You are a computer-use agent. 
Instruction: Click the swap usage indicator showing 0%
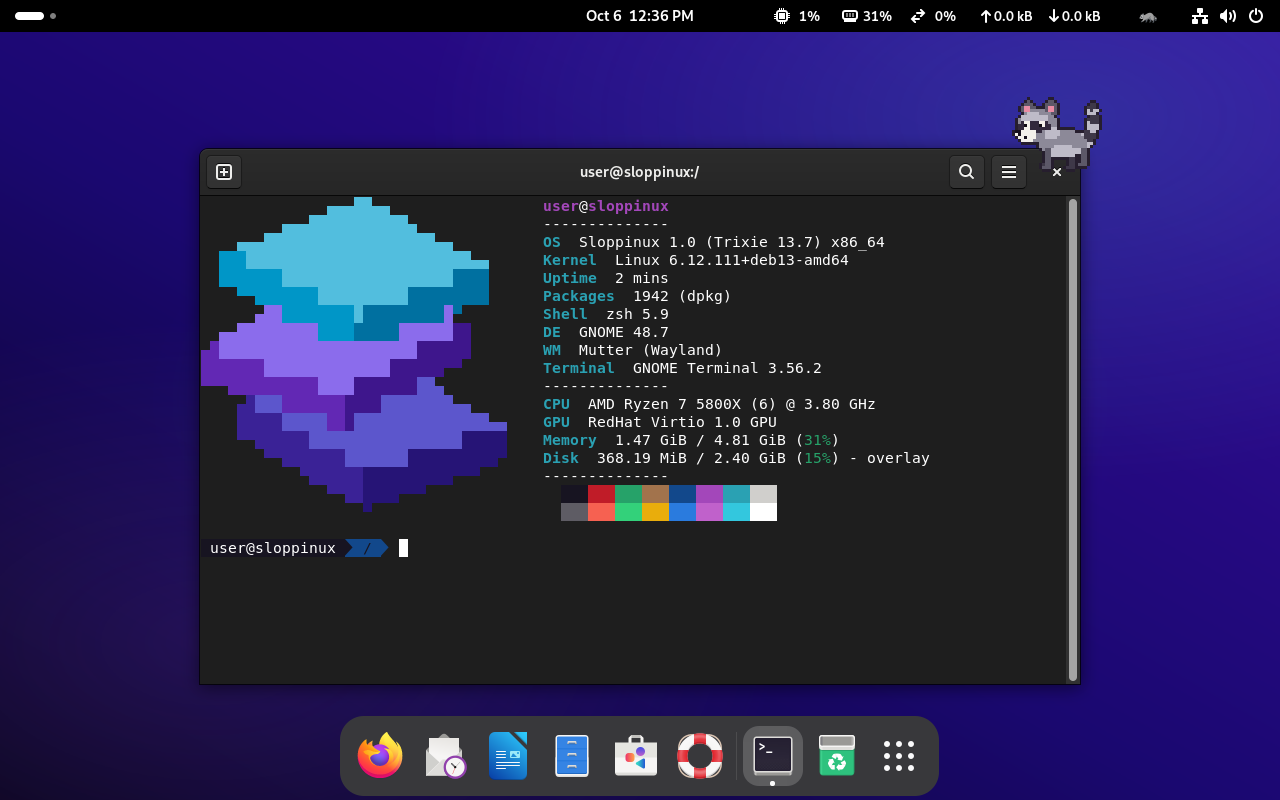click(933, 16)
